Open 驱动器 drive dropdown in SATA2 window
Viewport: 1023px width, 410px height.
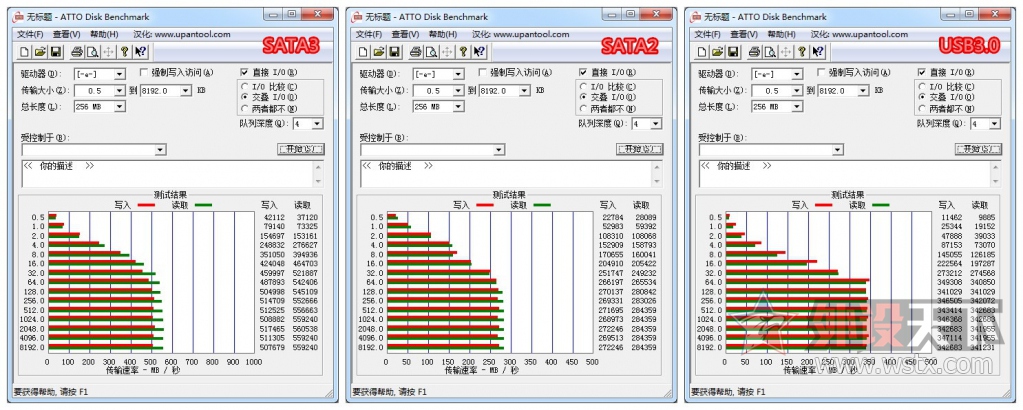point(458,74)
